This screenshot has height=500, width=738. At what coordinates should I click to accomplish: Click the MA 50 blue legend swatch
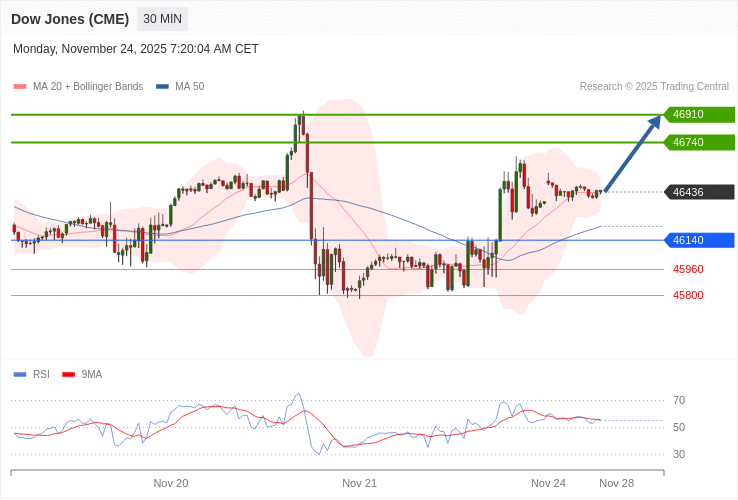(x=162, y=87)
